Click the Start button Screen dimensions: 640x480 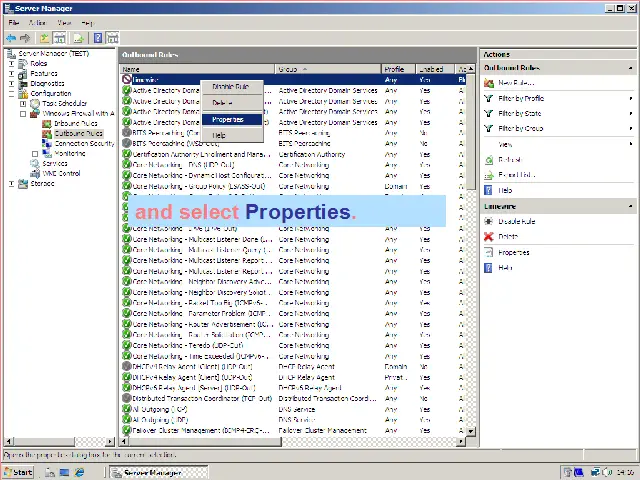pyautogui.click(x=18, y=472)
